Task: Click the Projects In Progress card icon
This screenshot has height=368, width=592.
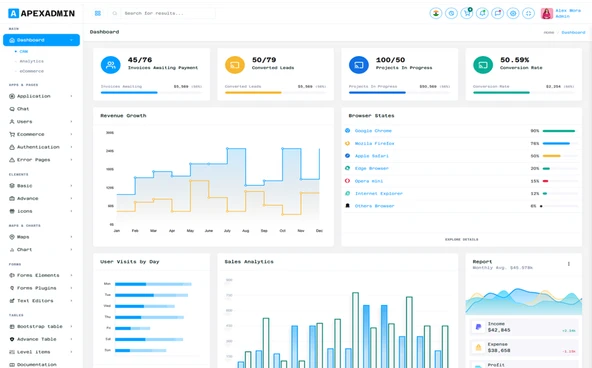Action: 359,65
